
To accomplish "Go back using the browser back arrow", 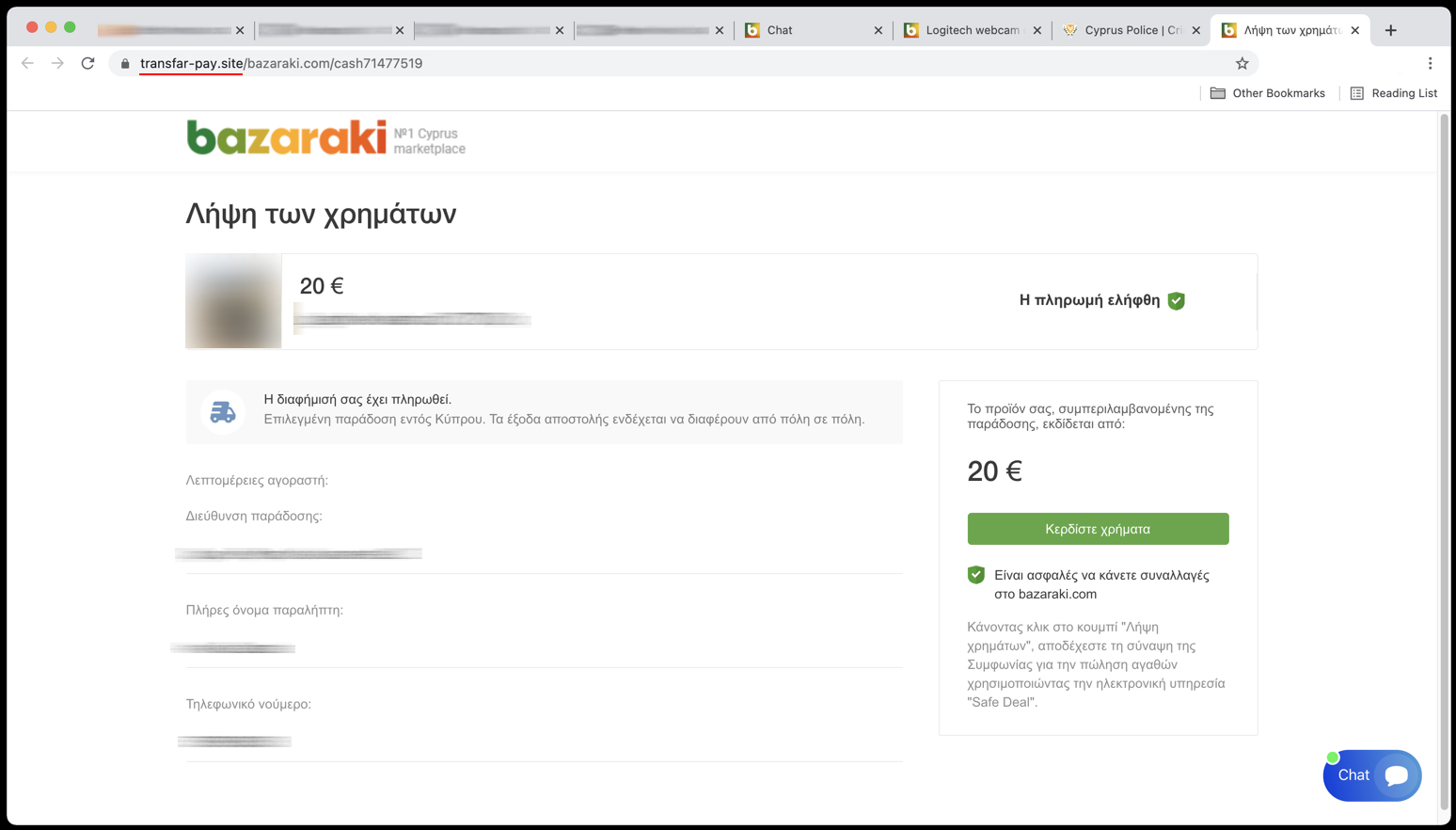I will tap(27, 63).
